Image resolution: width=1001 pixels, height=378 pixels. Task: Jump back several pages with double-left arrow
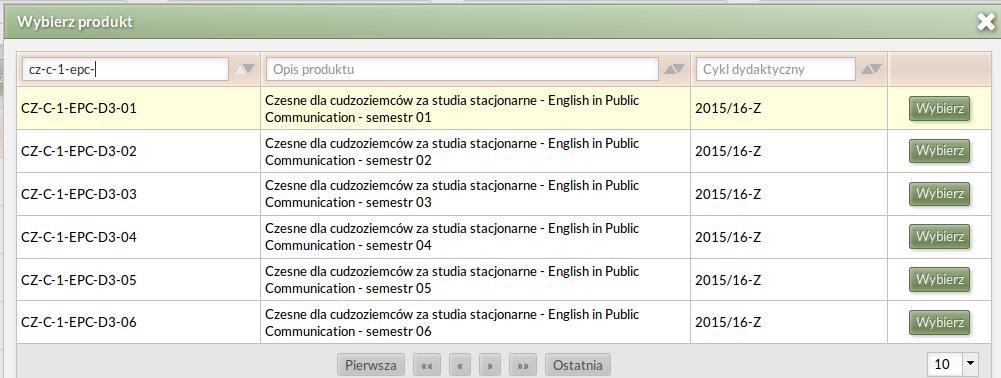[x=427, y=365]
